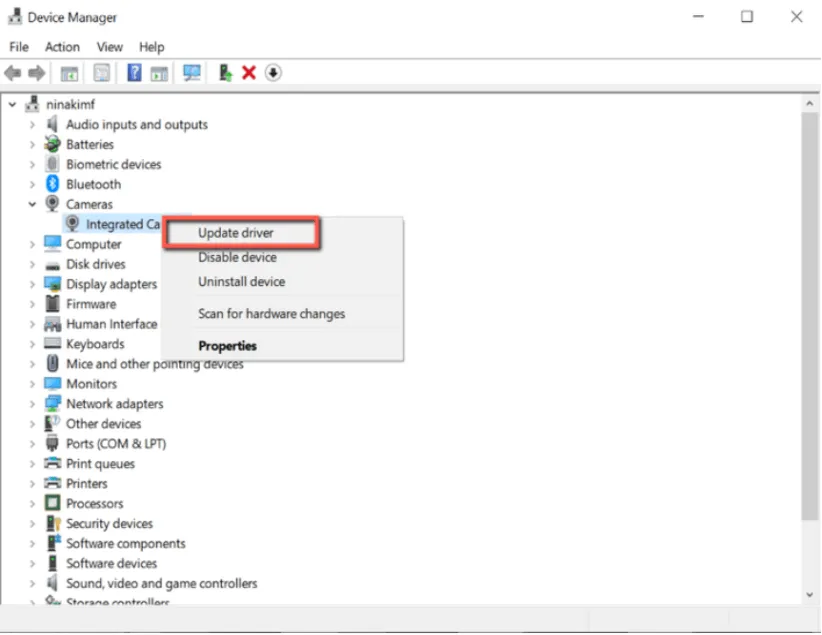The width and height of the screenshot is (822, 635).
Task: Choose Update driver from the context menu
Action: click(236, 233)
